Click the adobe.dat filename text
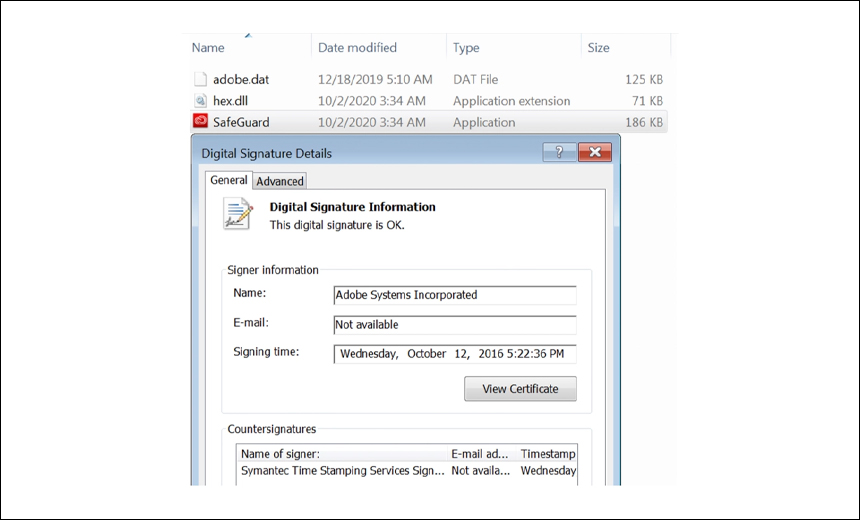 (241, 80)
